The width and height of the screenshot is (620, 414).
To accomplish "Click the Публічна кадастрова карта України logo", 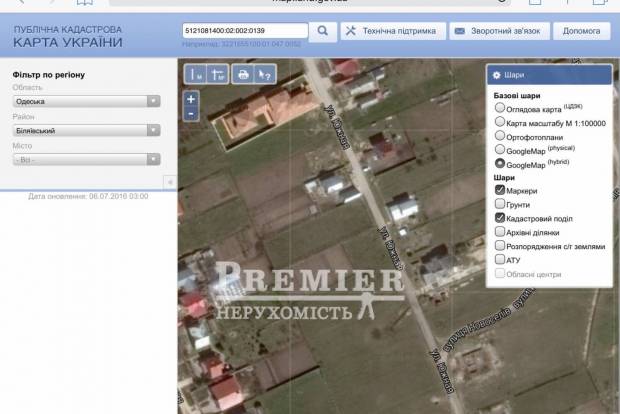I will point(68,37).
